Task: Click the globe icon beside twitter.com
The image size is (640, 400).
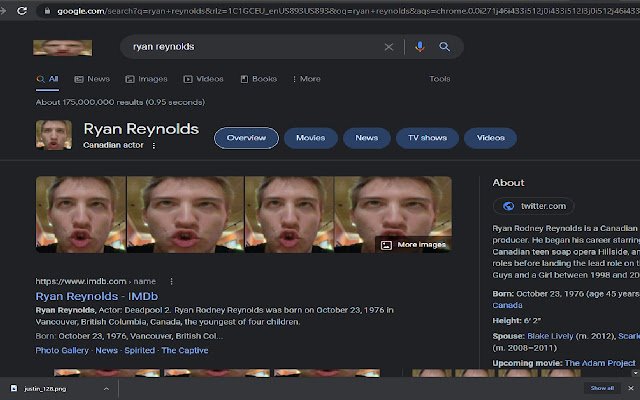Action: pos(508,206)
